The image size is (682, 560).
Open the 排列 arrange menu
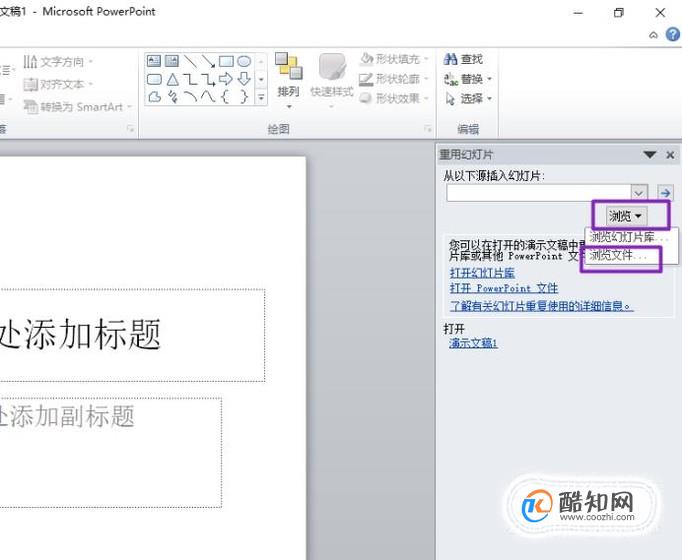288,80
